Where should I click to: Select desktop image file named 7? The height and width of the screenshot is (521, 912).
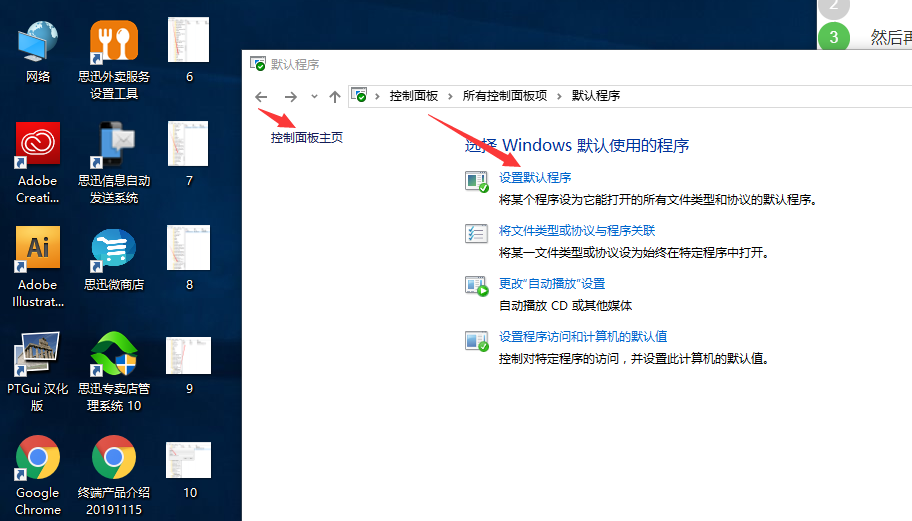(x=188, y=155)
